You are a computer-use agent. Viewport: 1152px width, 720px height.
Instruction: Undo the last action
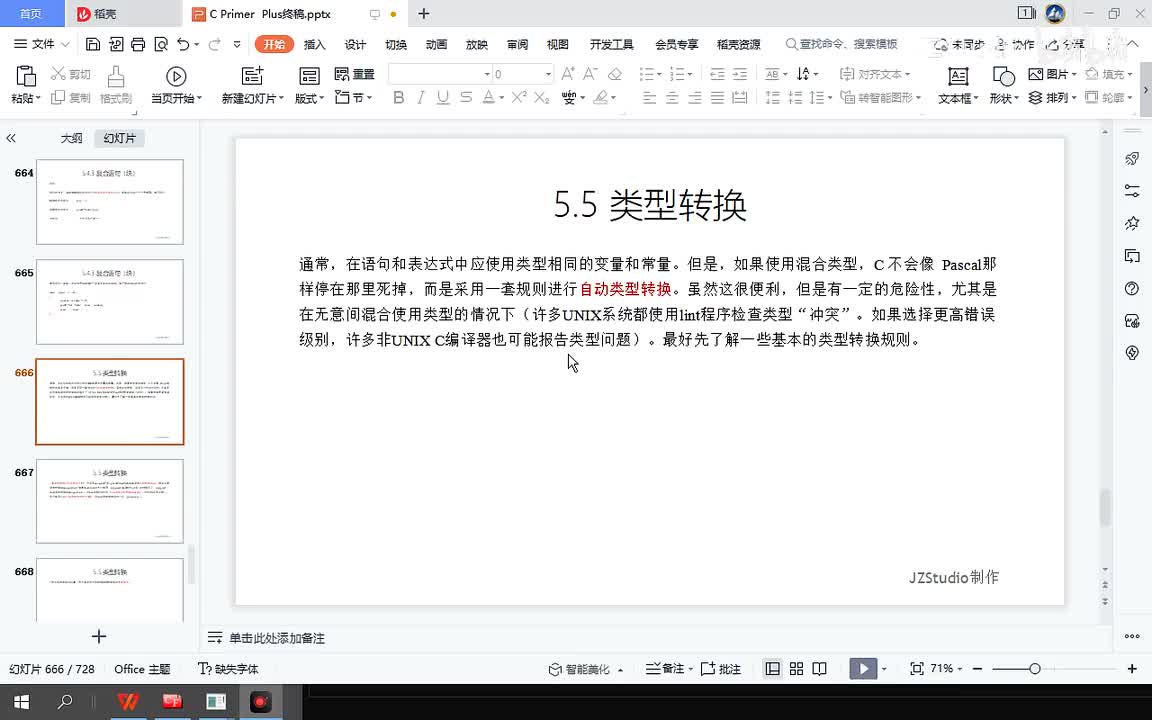coord(183,44)
